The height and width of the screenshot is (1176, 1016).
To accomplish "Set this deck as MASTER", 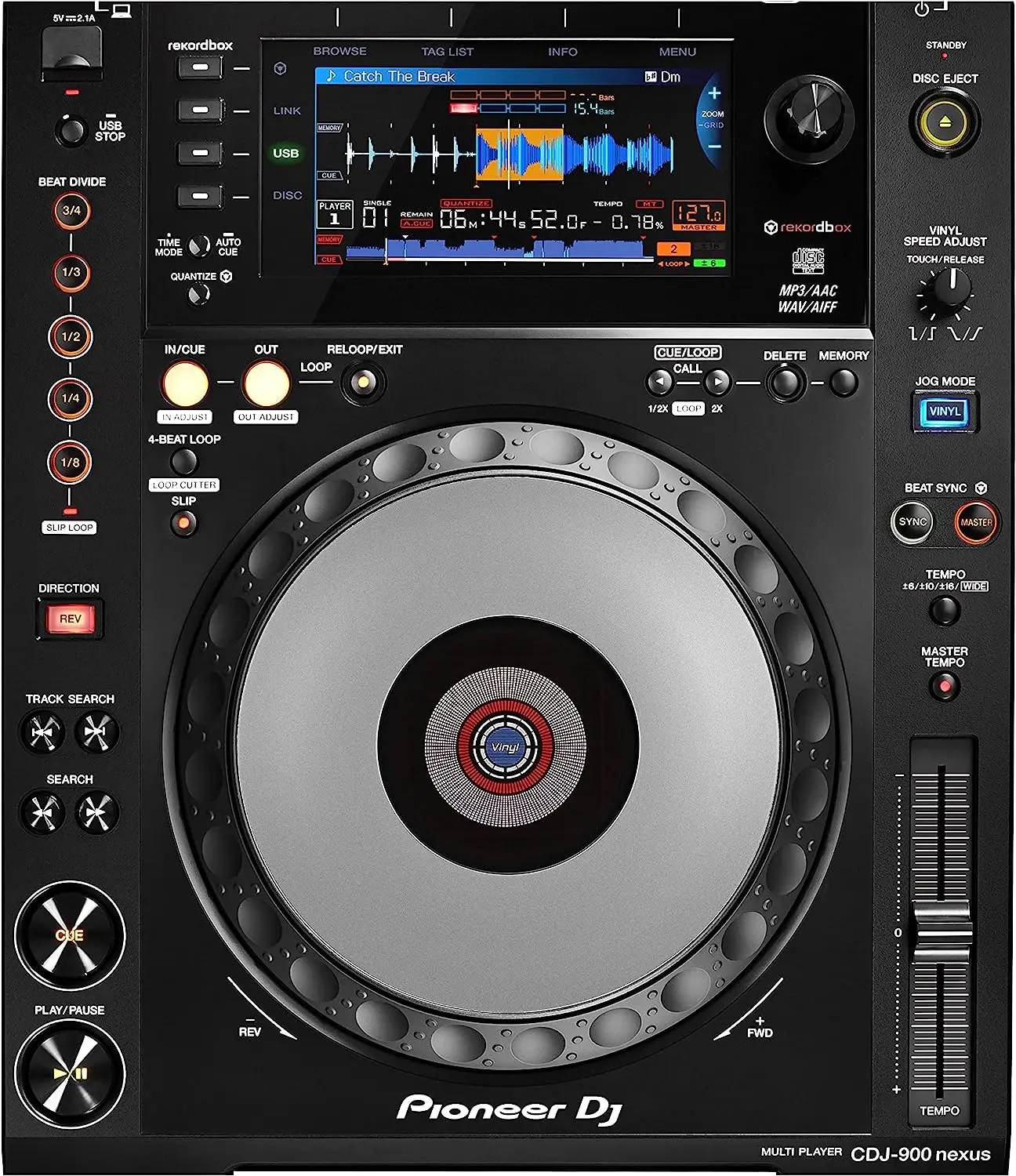I will (976, 523).
